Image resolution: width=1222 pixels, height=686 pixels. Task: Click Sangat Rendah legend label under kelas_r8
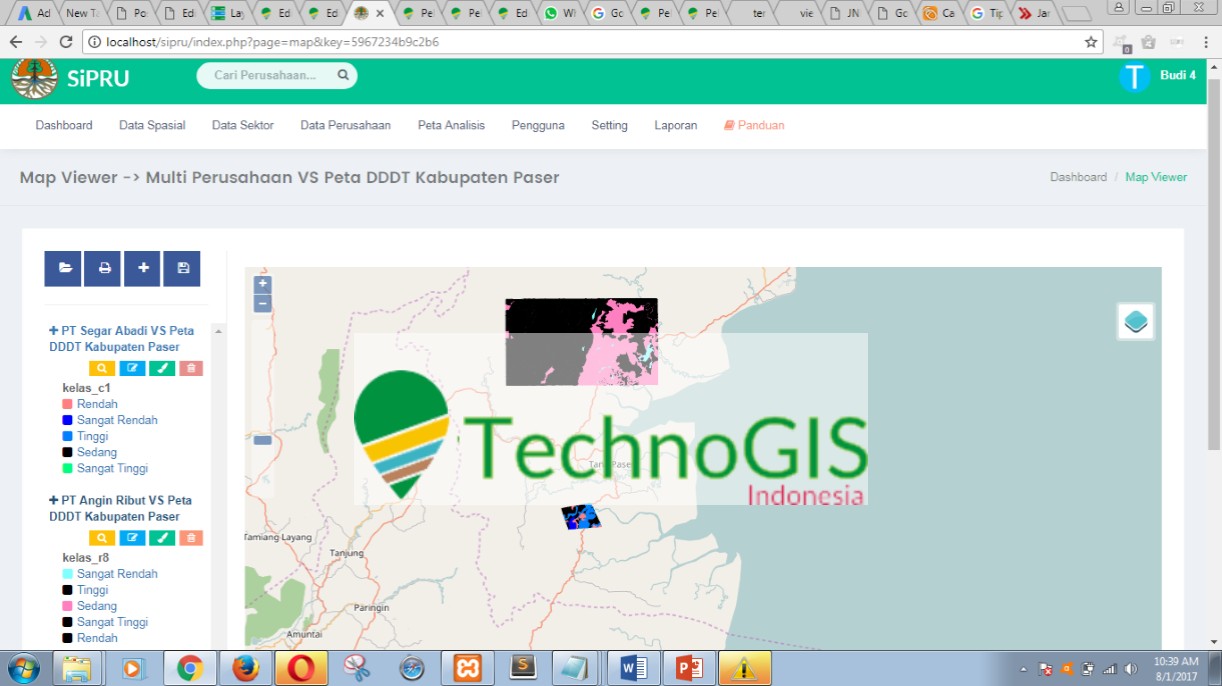[117, 574]
